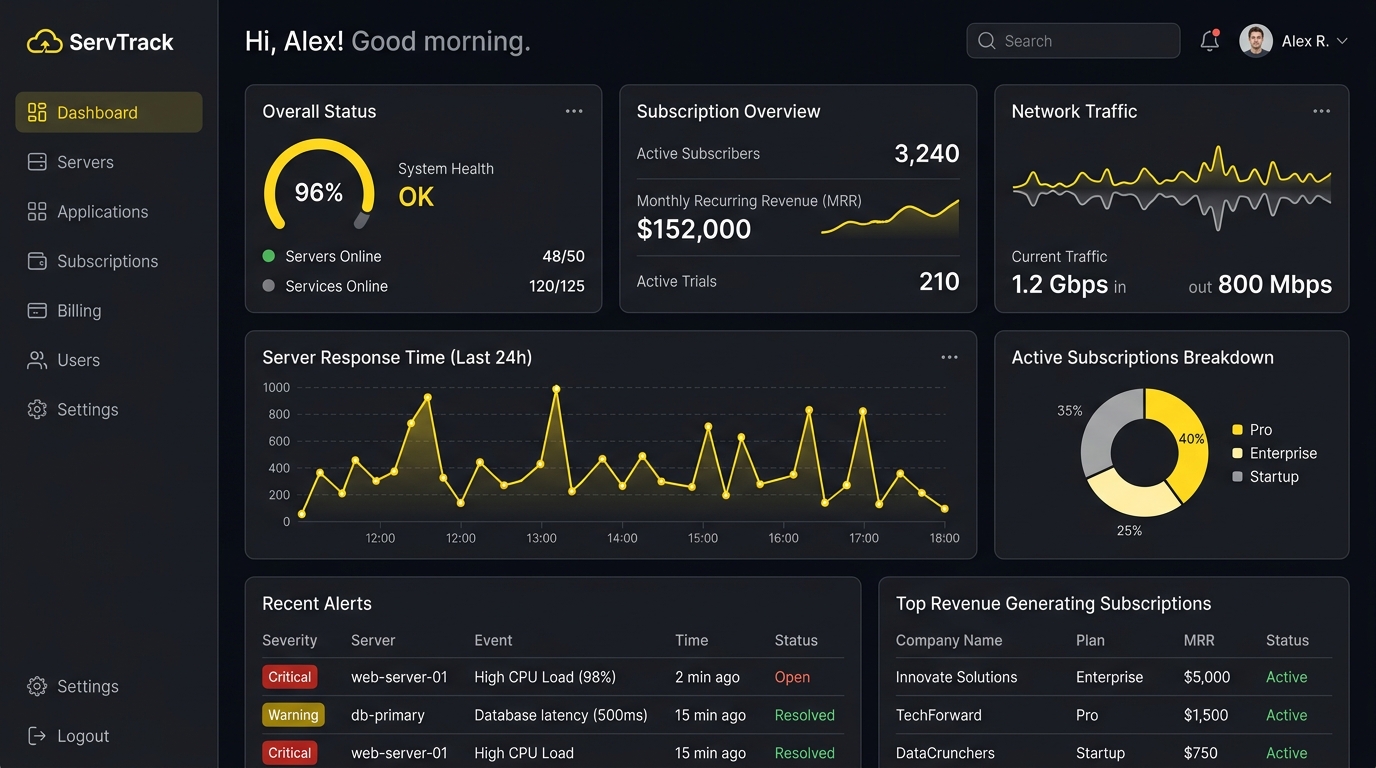Click inside the Search field
This screenshot has height=768, width=1376.
1073,41
